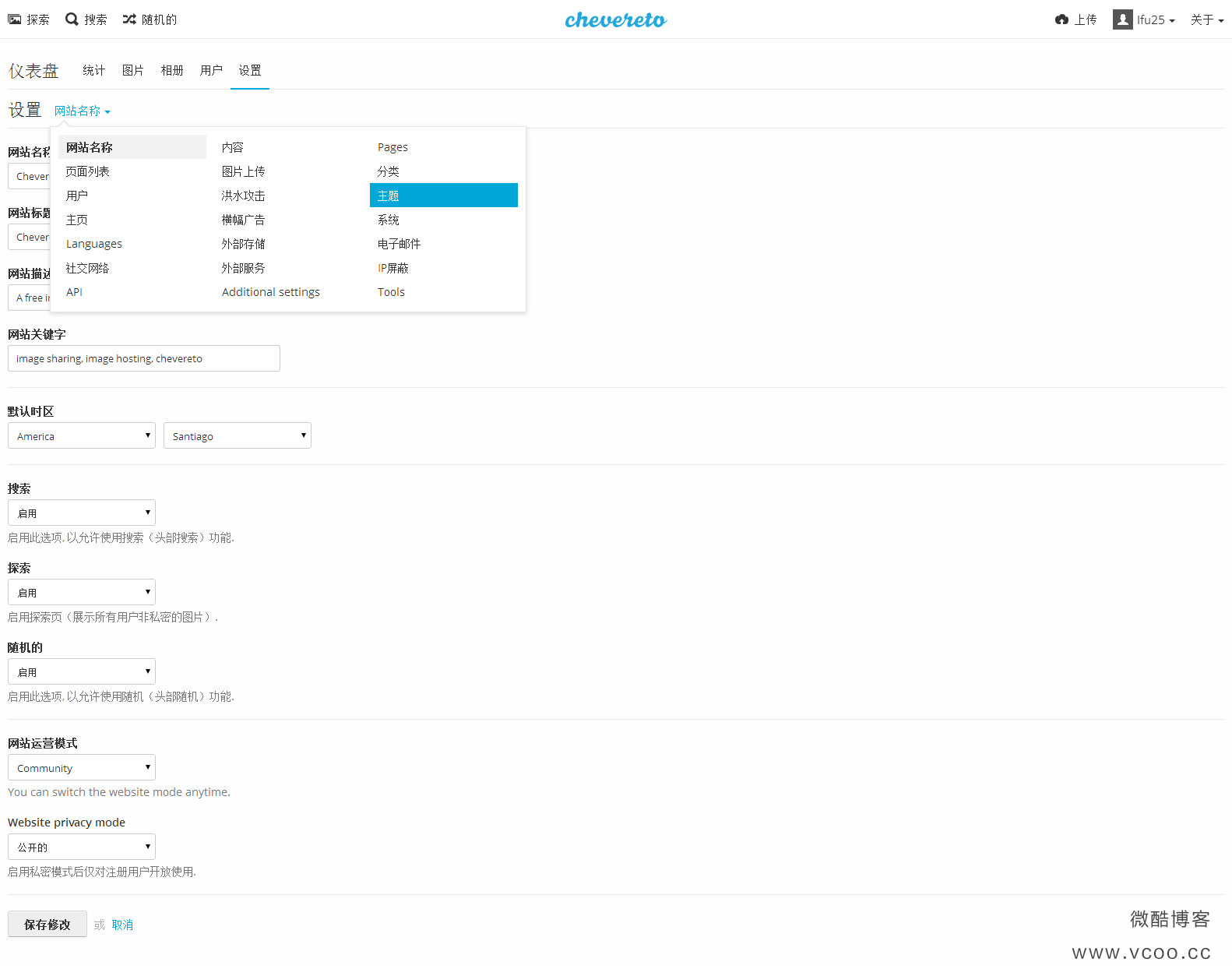This screenshot has height=976, width=1232.
Task: Open the Community website mode dropdown
Action: click(82, 768)
